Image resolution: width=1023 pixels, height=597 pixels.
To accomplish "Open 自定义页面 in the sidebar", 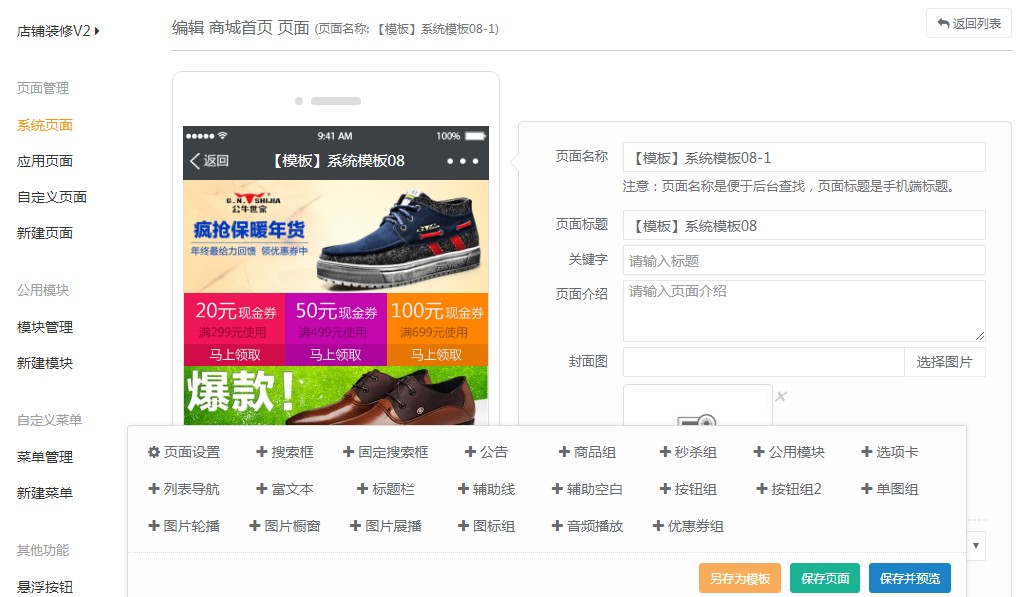I will pyautogui.click(x=52, y=197).
